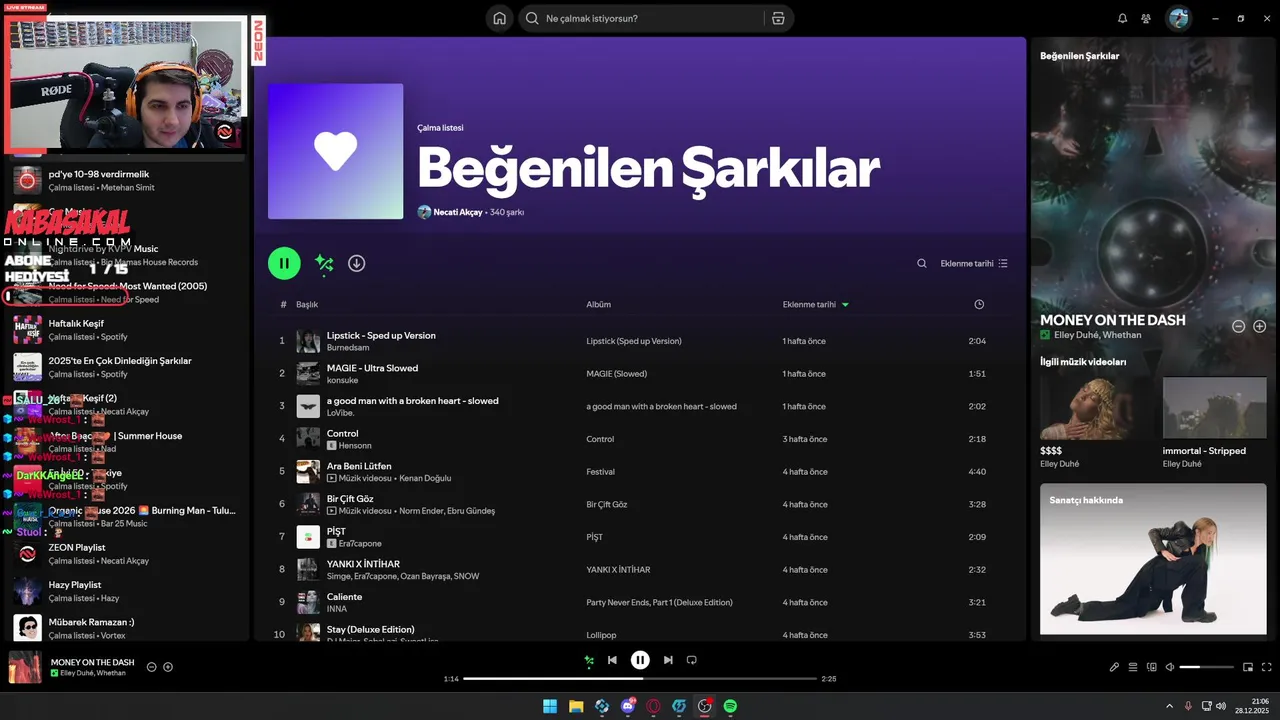The image size is (1280, 720).
Task: Open the Sanatçı hakkında artist card
Action: click(x=1153, y=559)
